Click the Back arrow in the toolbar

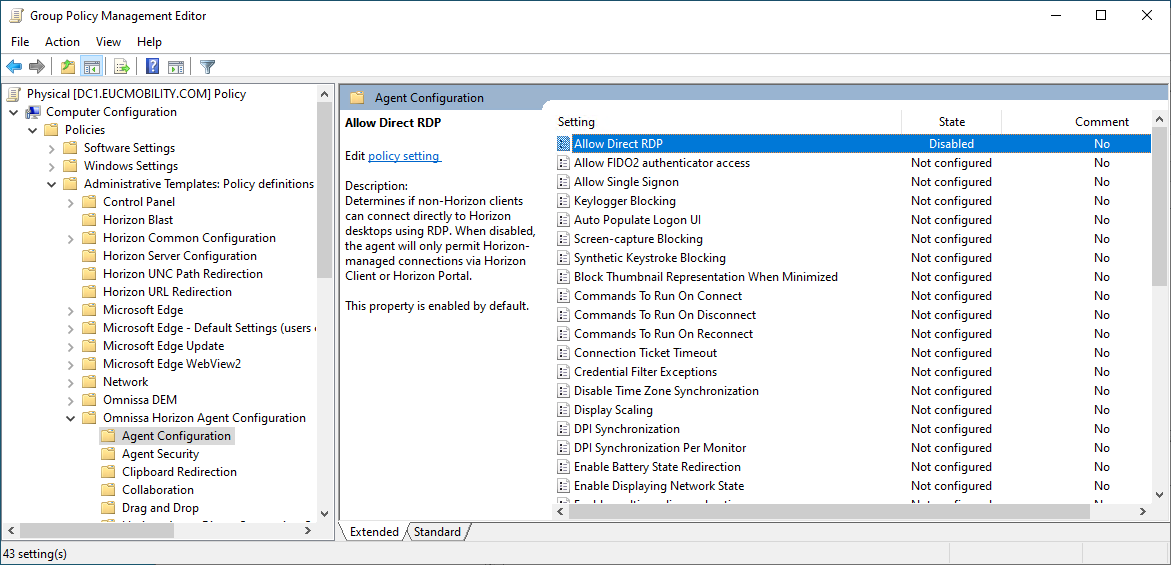click(14, 67)
